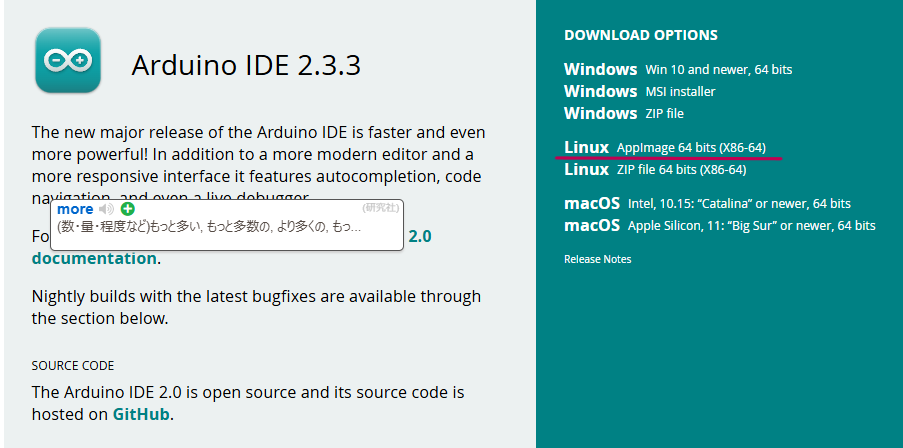Download Windows MSI installer
The image size is (903, 448).
point(639,92)
